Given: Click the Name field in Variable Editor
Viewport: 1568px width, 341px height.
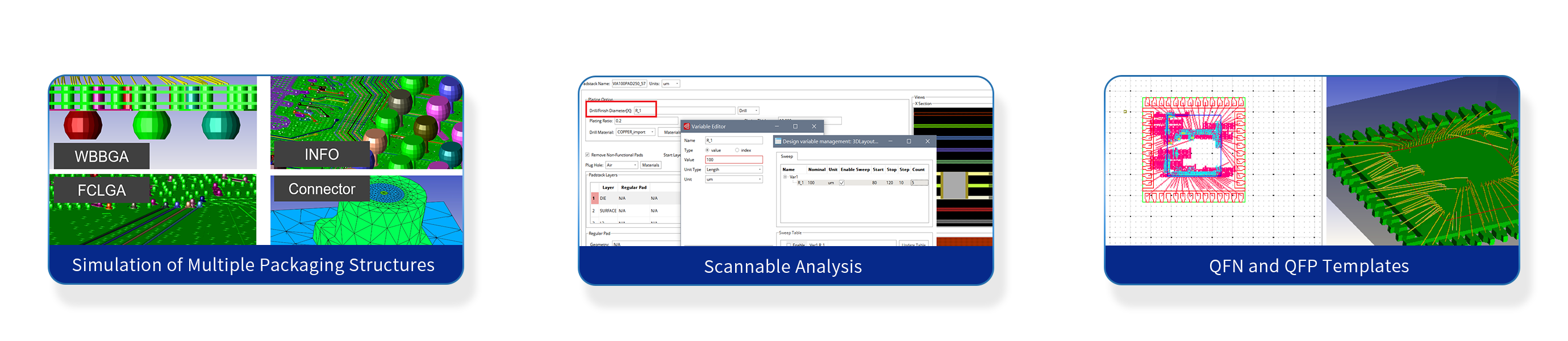Looking at the screenshot, I should (733, 141).
